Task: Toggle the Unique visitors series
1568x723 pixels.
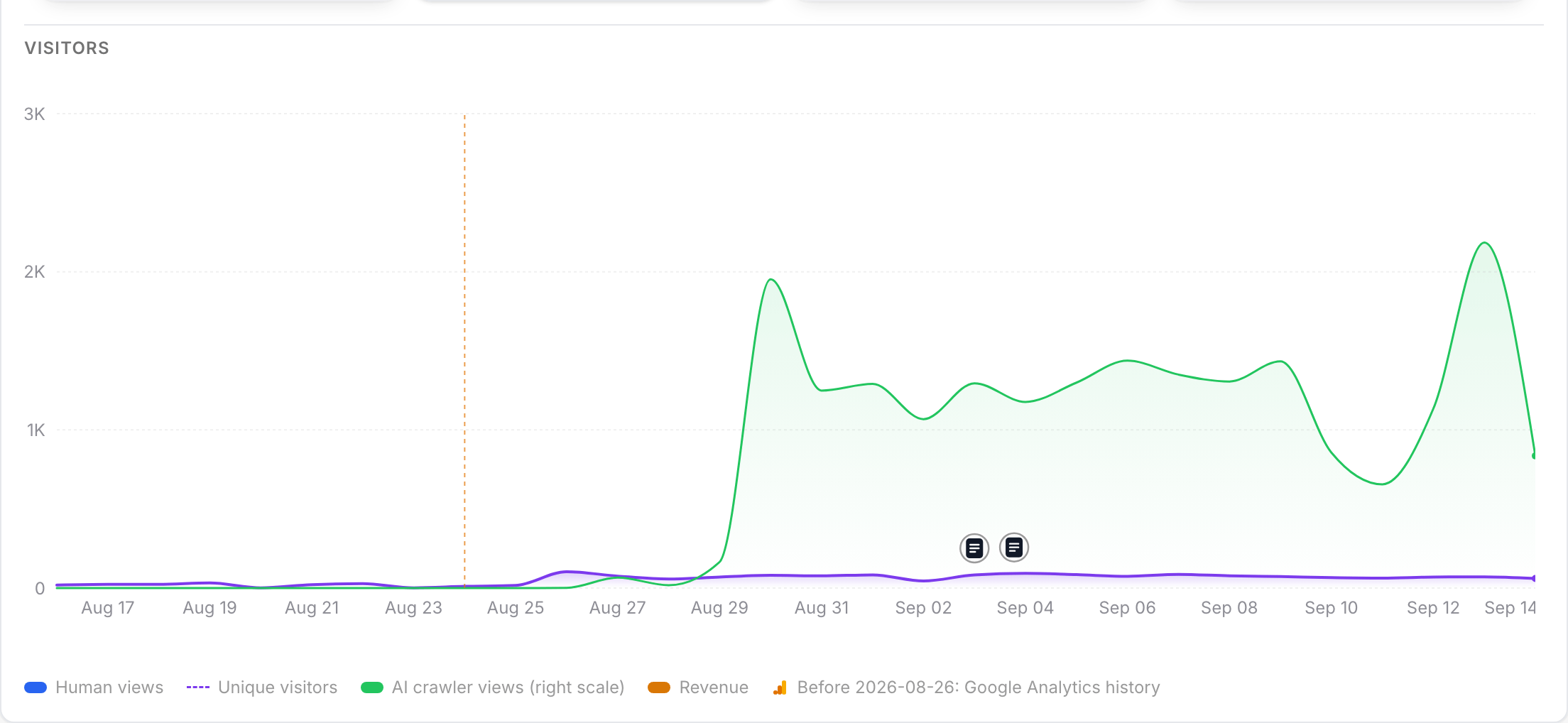Action: tap(278, 687)
